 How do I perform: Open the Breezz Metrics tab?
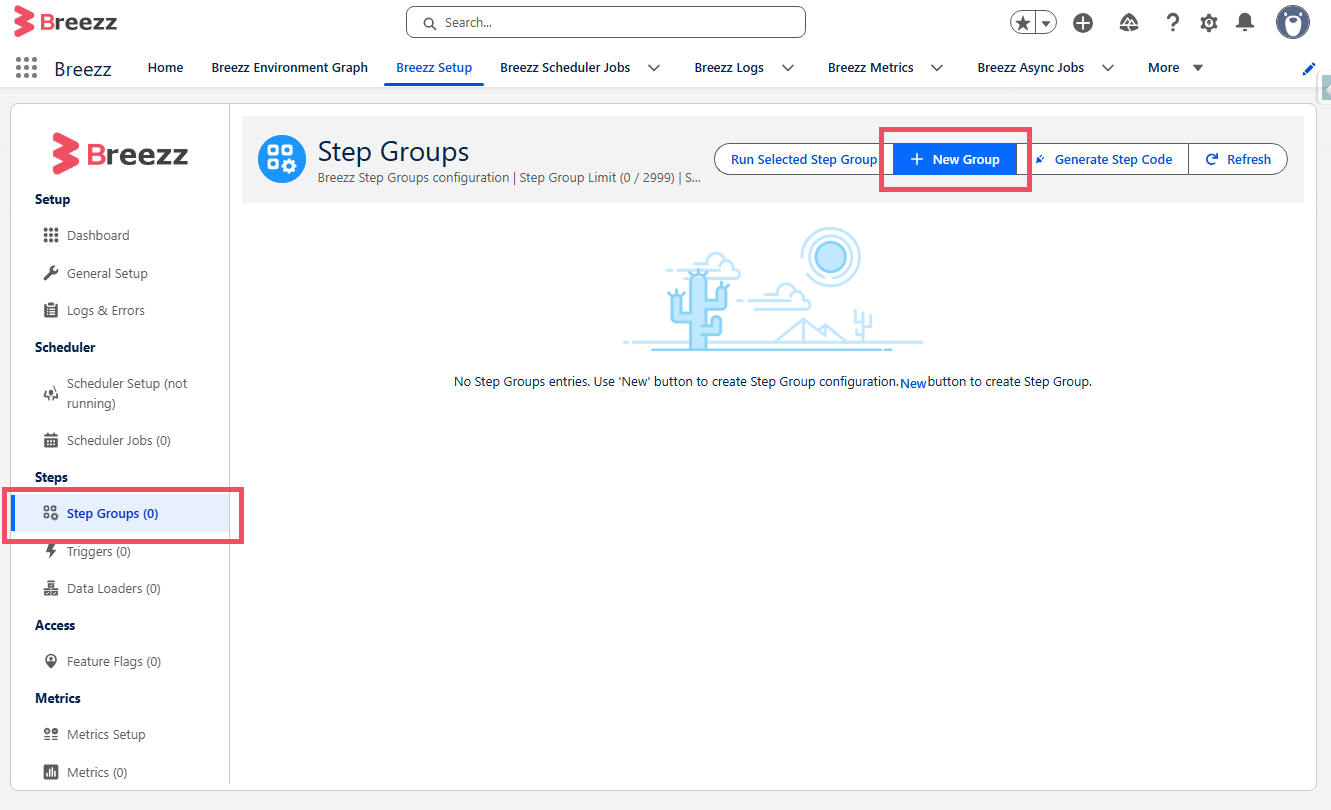click(x=871, y=68)
